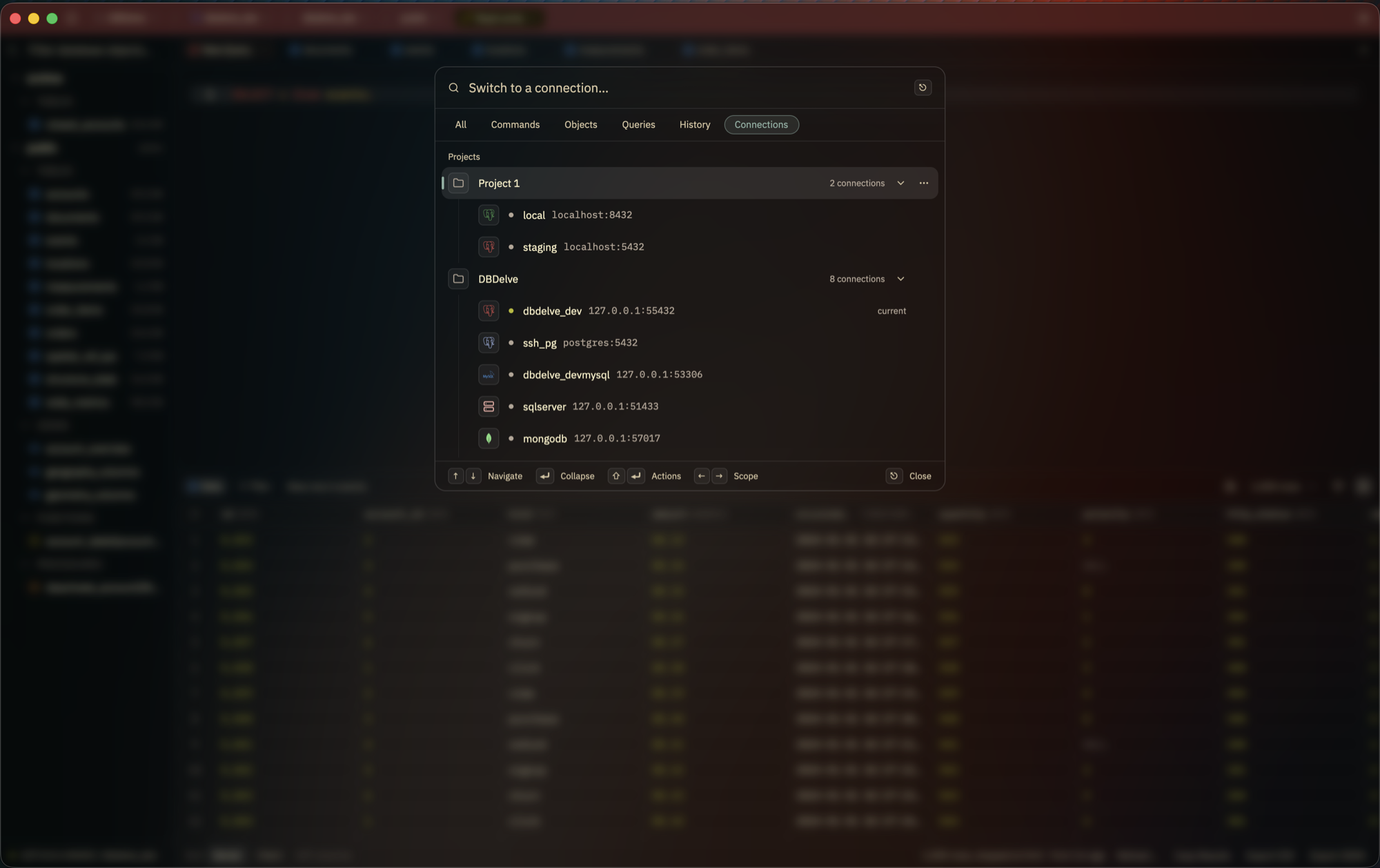
Task: Click the down arrow Navigate key hint
Action: 473,476
